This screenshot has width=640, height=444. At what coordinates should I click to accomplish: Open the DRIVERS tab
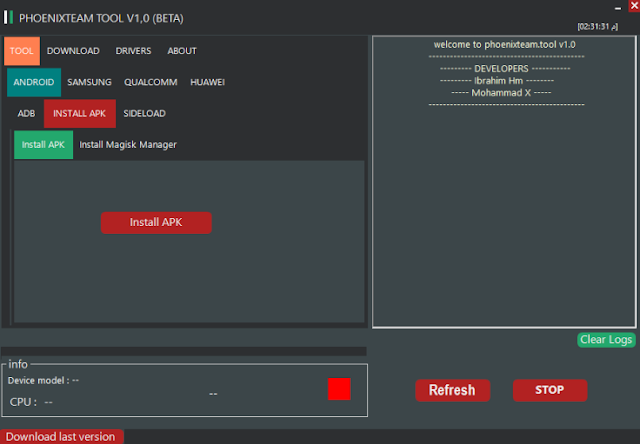(x=133, y=51)
